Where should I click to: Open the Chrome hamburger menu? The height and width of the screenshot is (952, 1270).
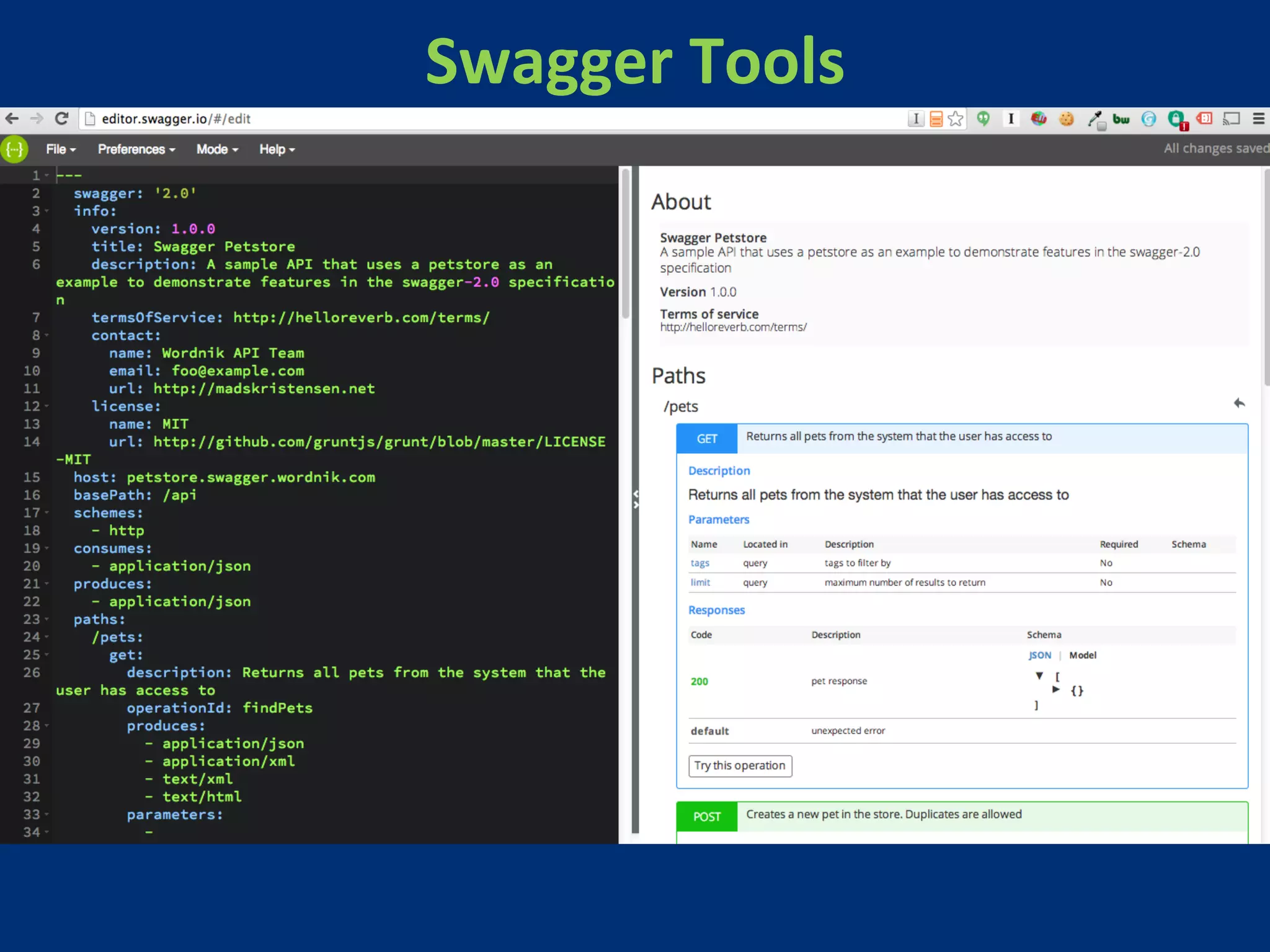point(1258,118)
